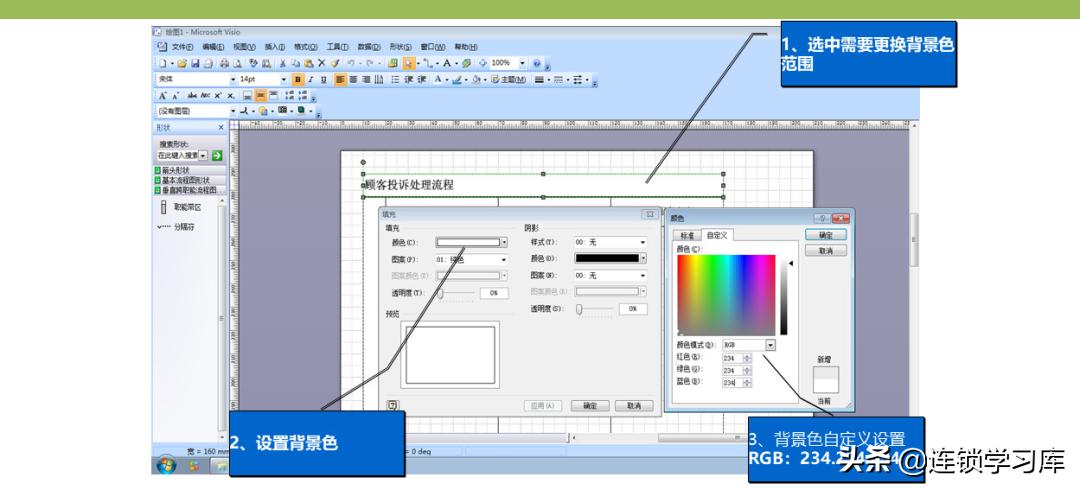The height and width of the screenshot is (490, 1080).
Task: Increase indent on formatting toolbar
Action: coord(422,79)
